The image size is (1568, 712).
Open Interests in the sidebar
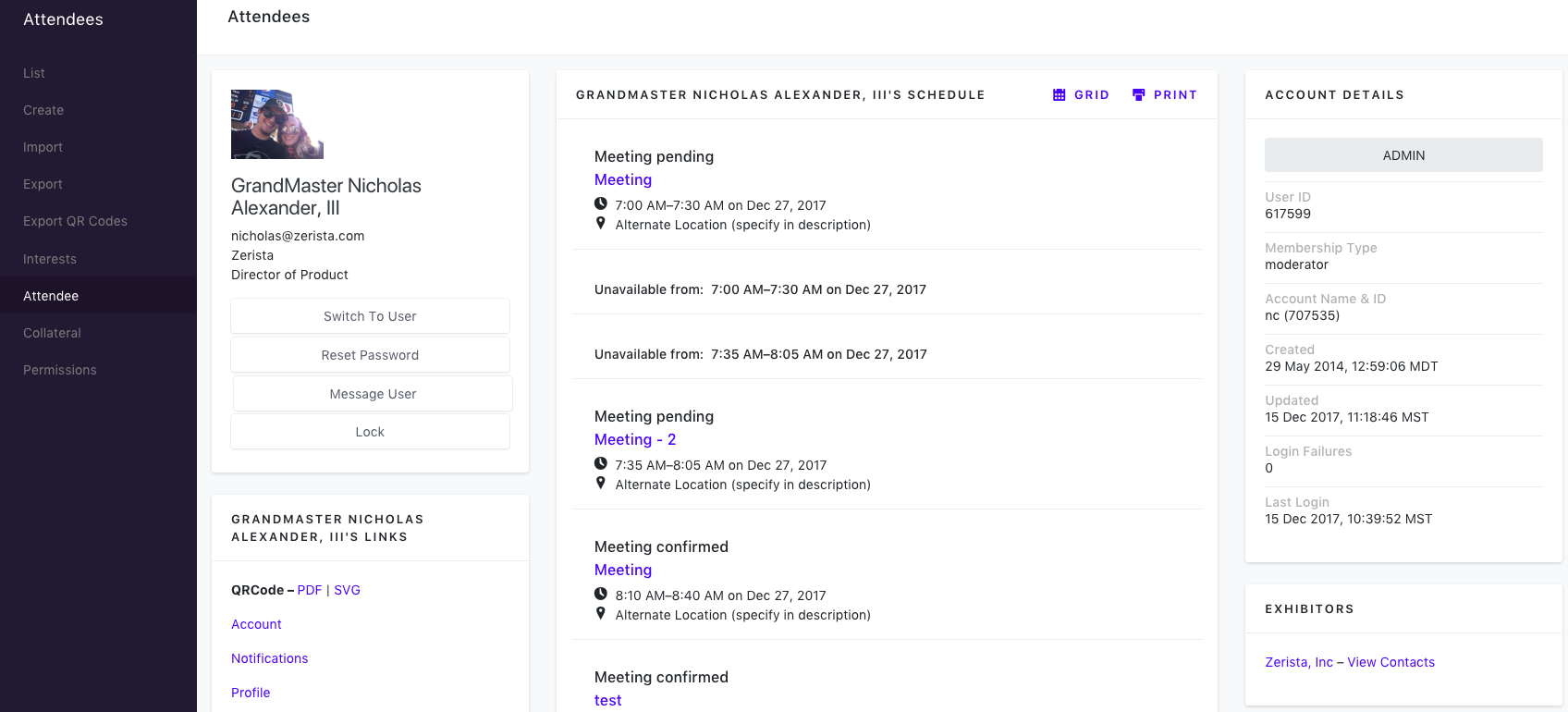click(x=50, y=259)
